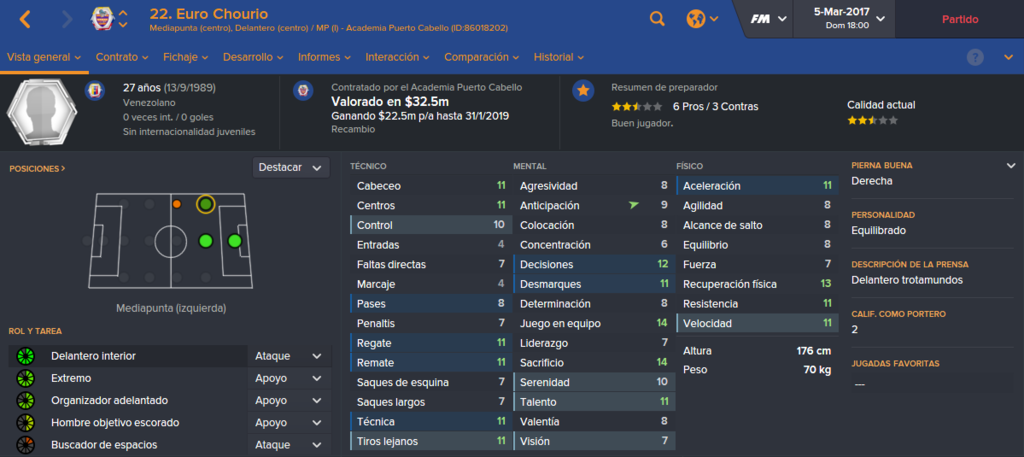Screen dimensions: 1024x457
Task: Click the orange back arrow
Action: [x=25, y=19]
